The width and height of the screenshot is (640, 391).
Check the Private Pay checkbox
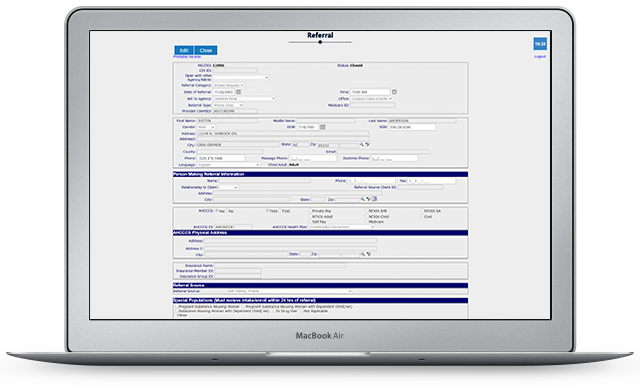[310, 211]
